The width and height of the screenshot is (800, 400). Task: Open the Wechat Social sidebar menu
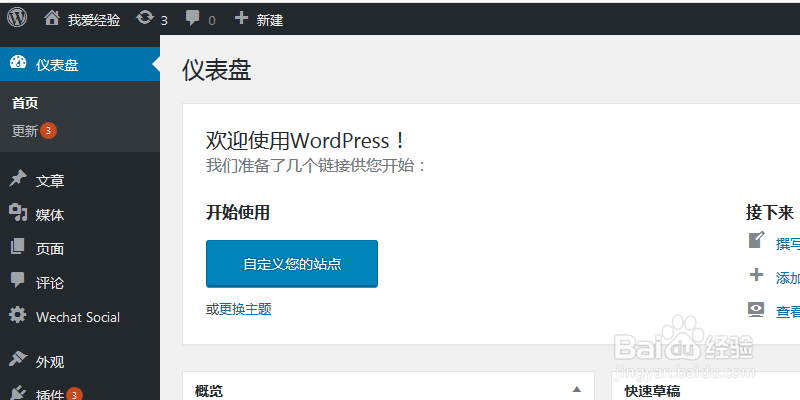click(x=78, y=317)
